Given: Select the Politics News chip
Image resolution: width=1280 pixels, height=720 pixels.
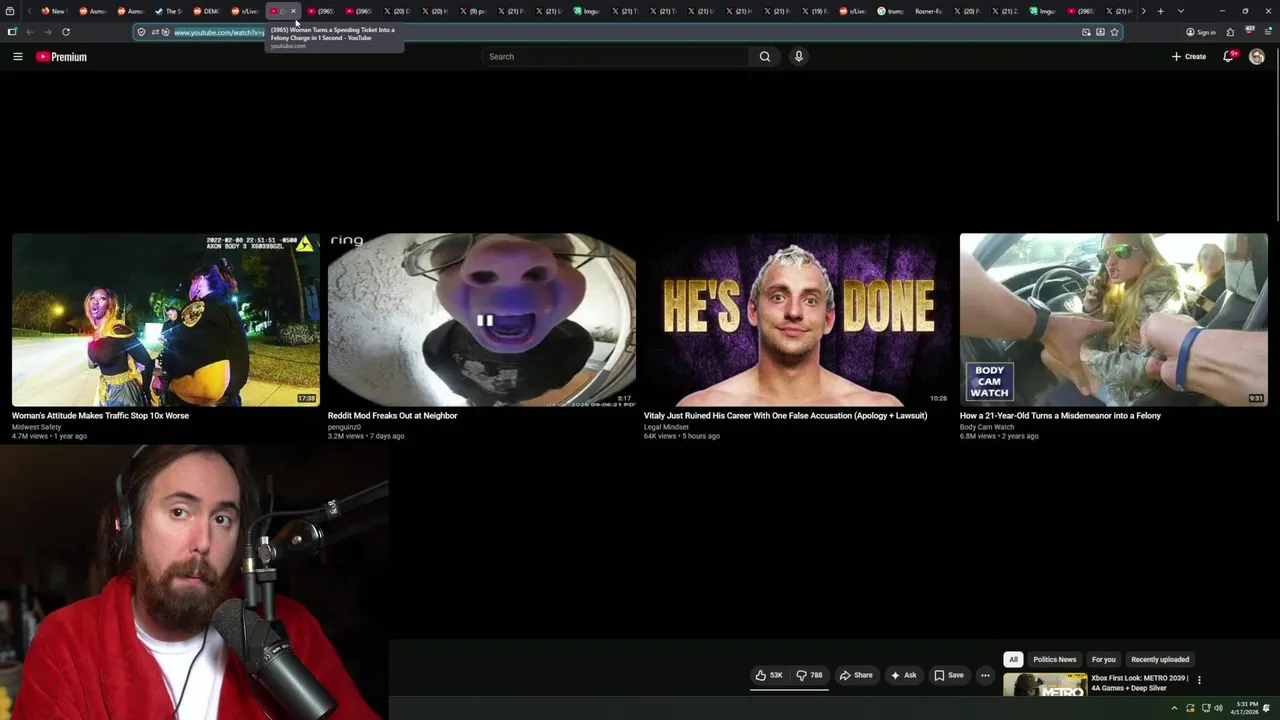Looking at the screenshot, I should [1054, 659].
